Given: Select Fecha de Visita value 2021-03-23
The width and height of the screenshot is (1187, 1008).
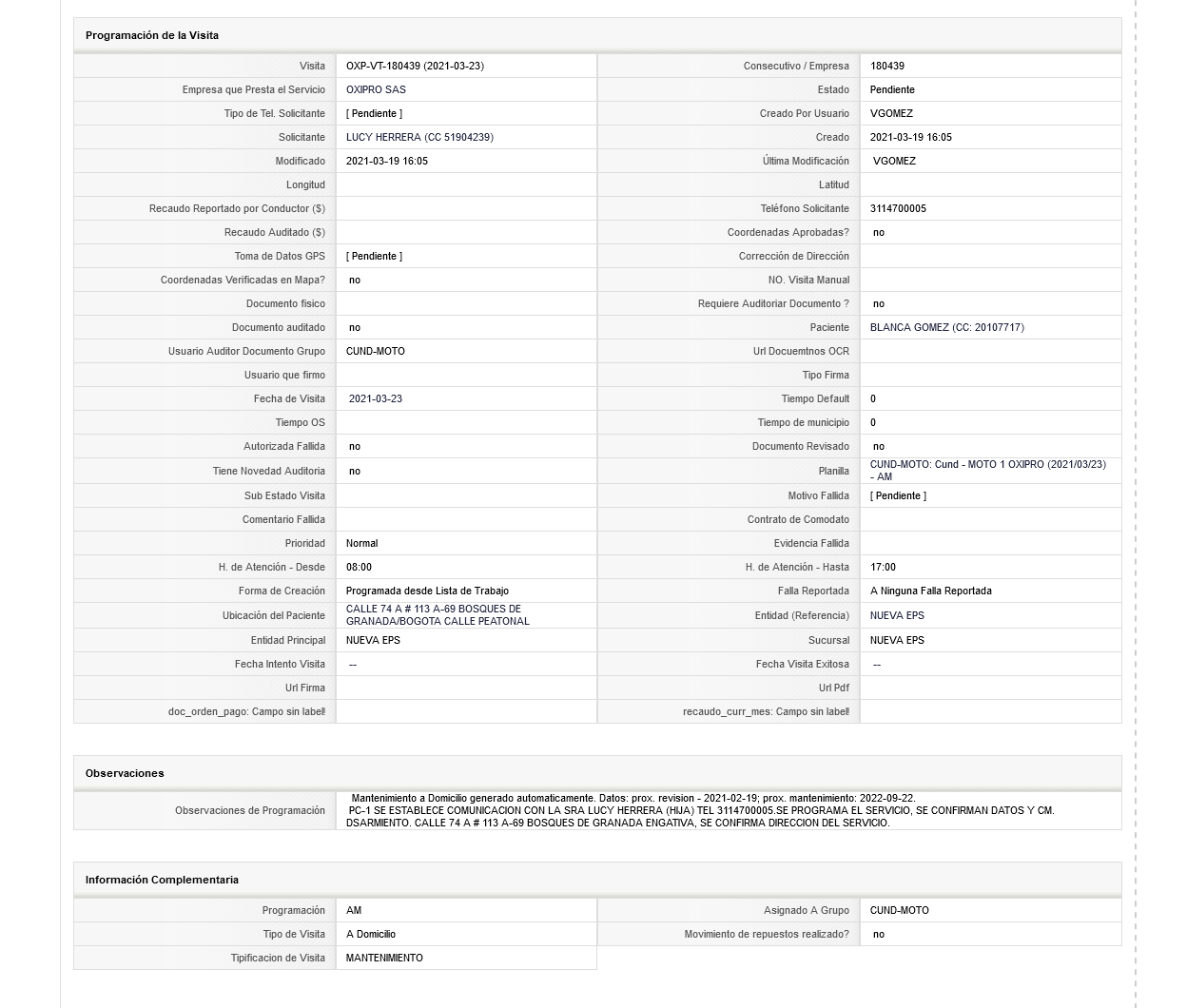Looking at the screenshot, I should [x=376, y=398].
